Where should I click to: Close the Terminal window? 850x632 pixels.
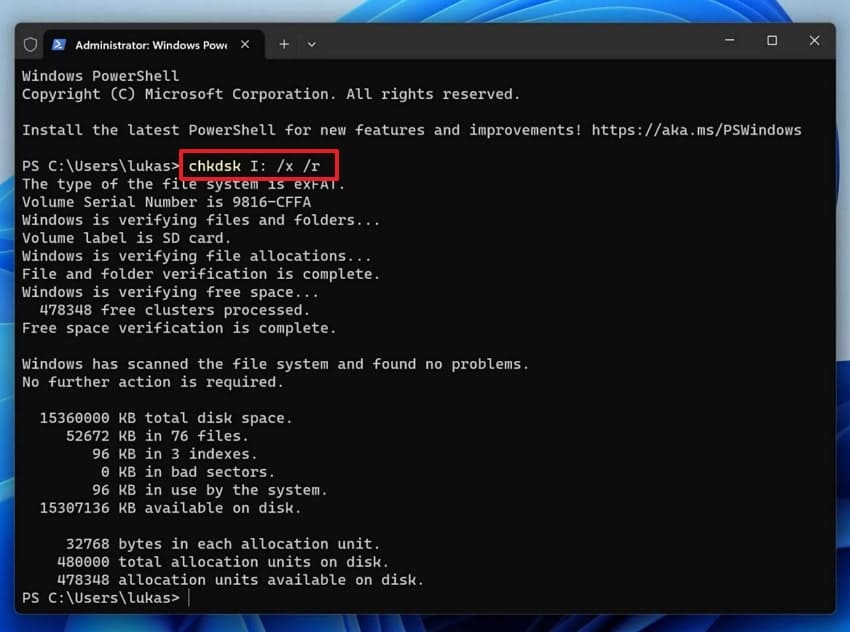[x=814, y=40]
